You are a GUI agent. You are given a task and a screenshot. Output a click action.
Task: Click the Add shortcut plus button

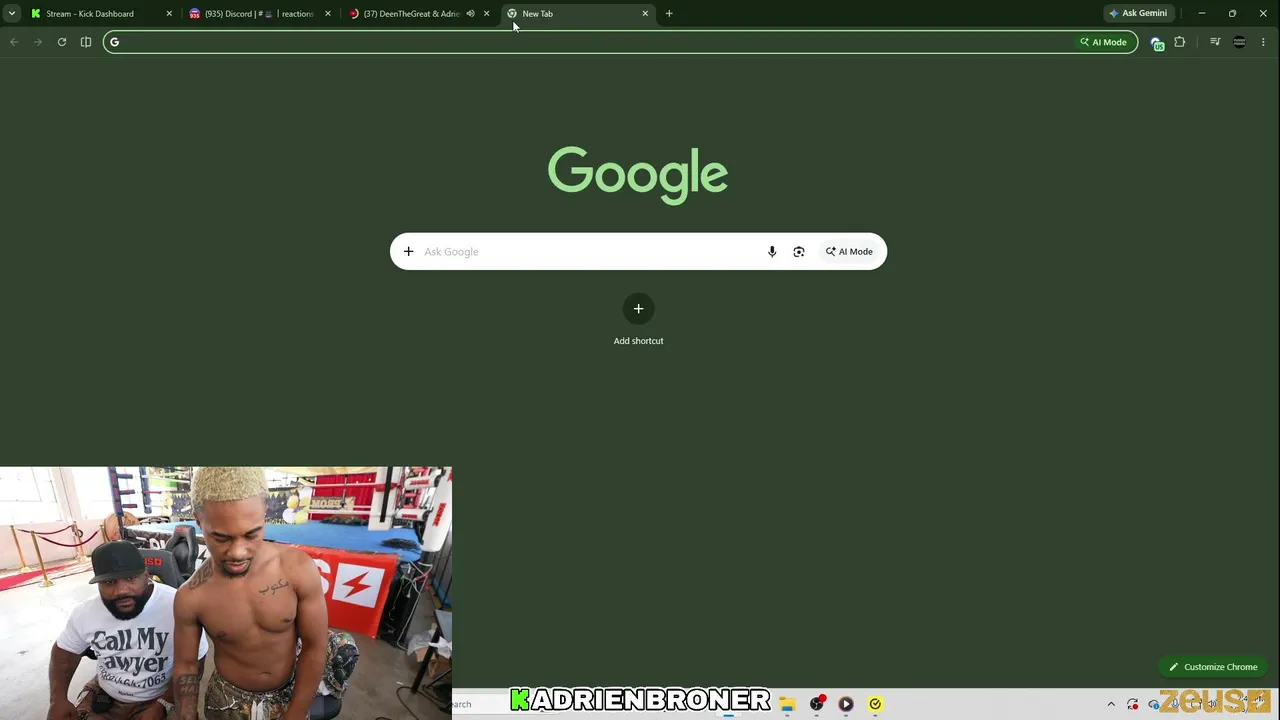point(638,309)
